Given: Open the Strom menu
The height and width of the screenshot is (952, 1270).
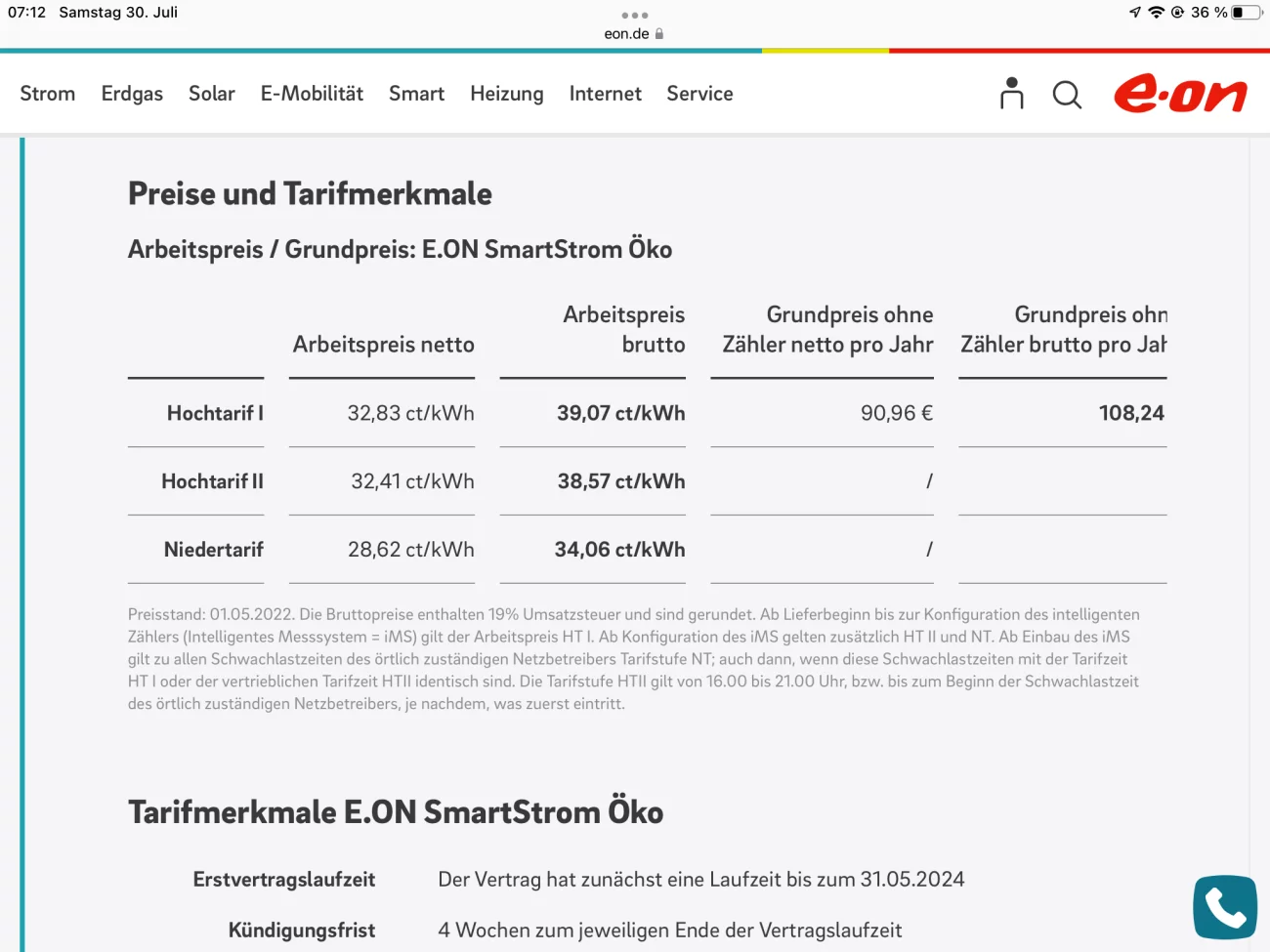Looking at the screenshot, I should tap(48, 94).
